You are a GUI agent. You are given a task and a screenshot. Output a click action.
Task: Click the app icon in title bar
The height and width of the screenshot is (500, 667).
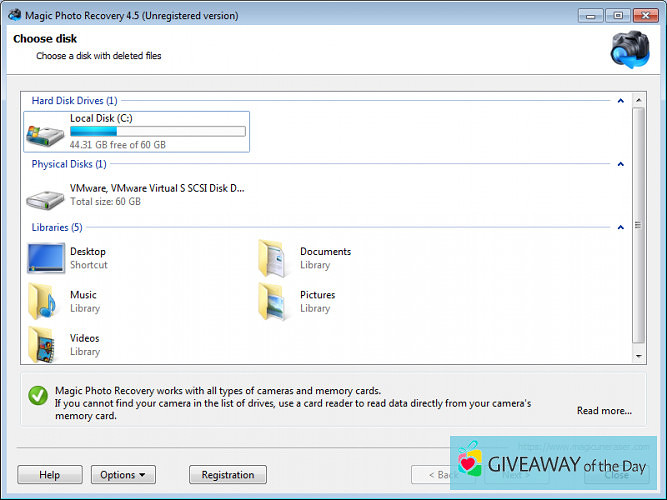click(14, 15)
